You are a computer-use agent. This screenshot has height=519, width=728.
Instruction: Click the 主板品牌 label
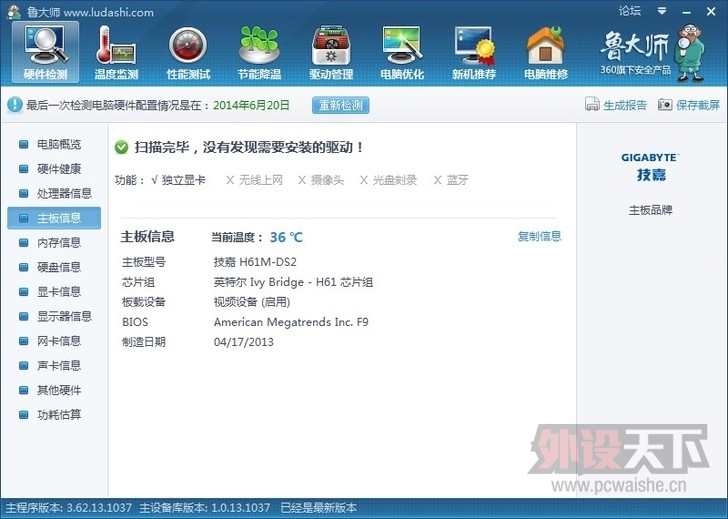click(x=650, y=210)
